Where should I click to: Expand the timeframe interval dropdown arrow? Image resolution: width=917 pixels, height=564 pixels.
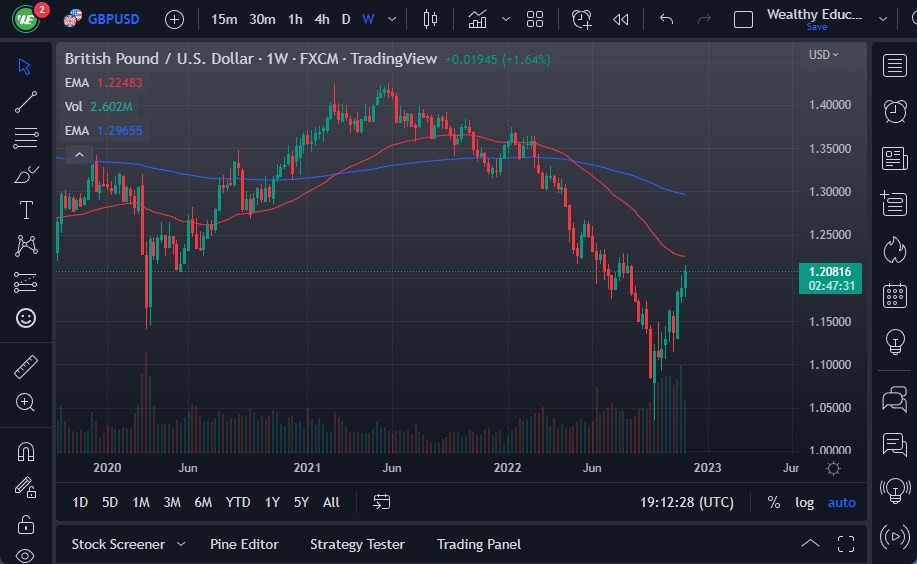click(x=391, y=19)
